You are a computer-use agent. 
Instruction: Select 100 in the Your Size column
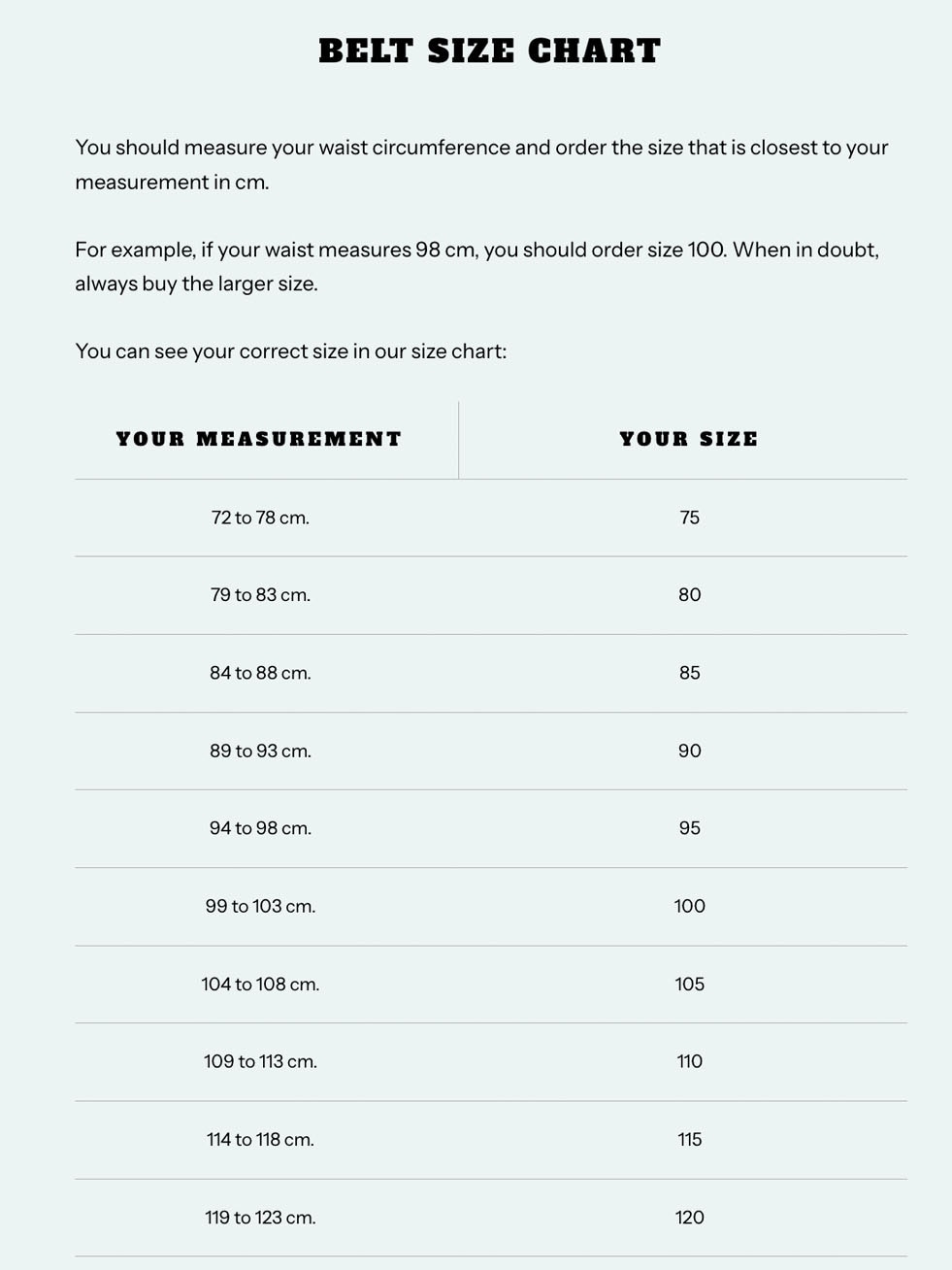click(x=689, y=906)
